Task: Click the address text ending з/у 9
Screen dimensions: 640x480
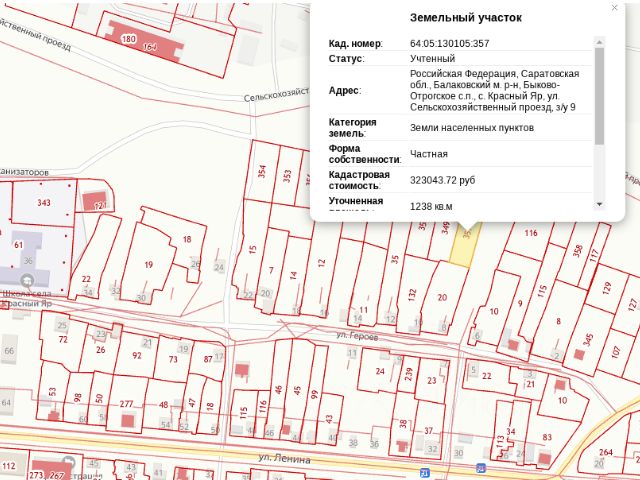Action: tap(494, 91)
